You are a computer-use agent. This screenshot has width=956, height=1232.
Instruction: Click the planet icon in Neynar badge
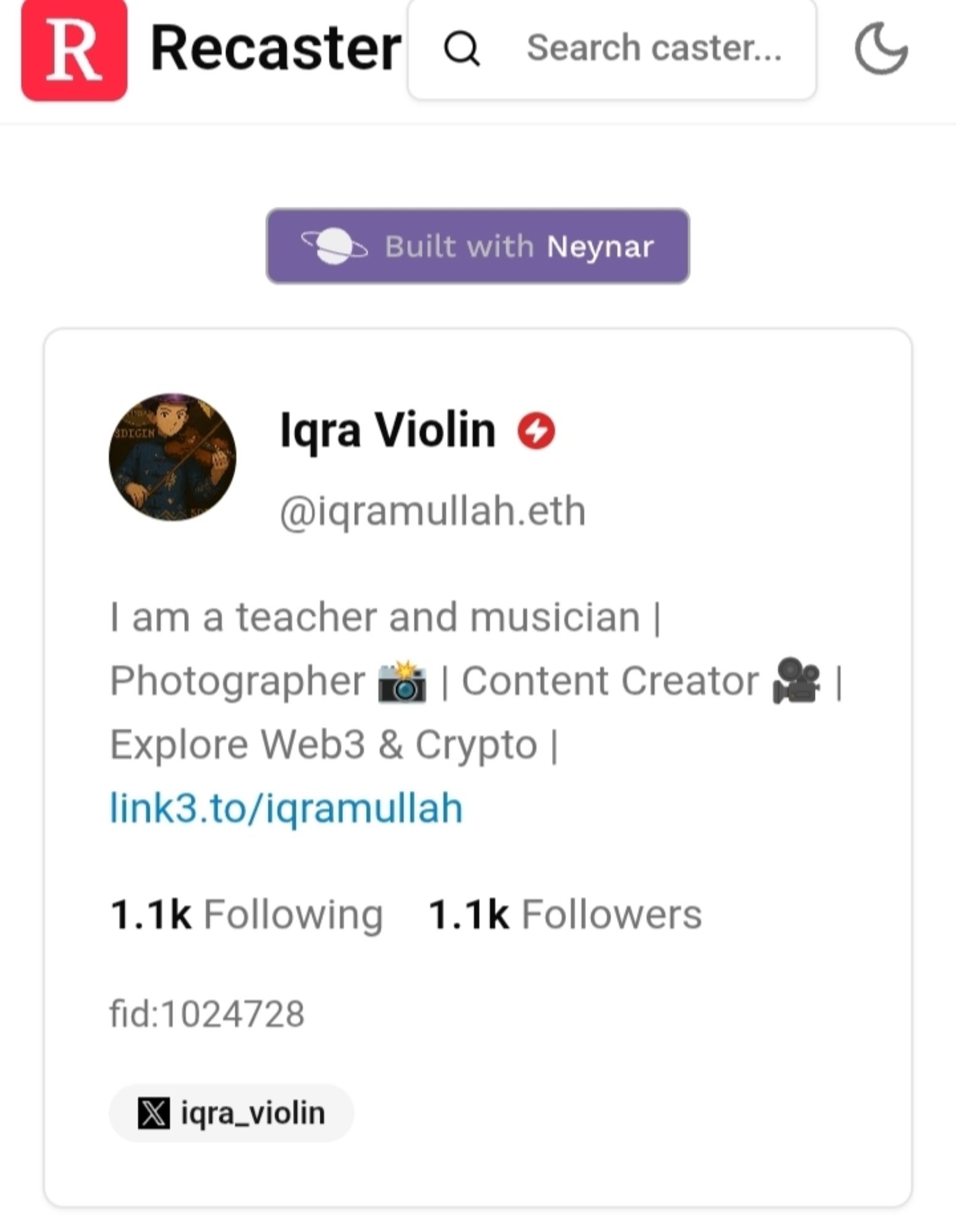click(334, 246)
